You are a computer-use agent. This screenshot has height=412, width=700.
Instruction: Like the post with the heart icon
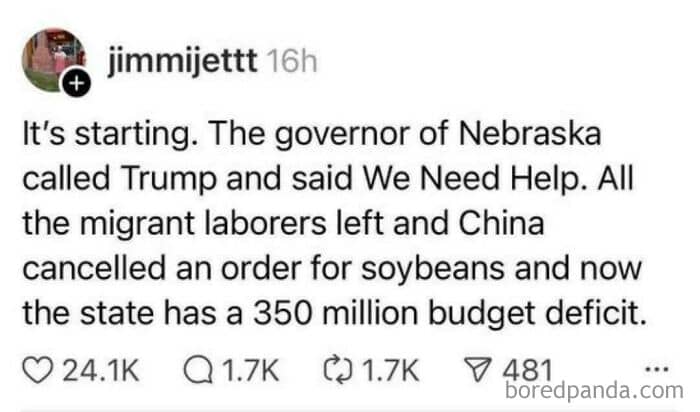36,372
